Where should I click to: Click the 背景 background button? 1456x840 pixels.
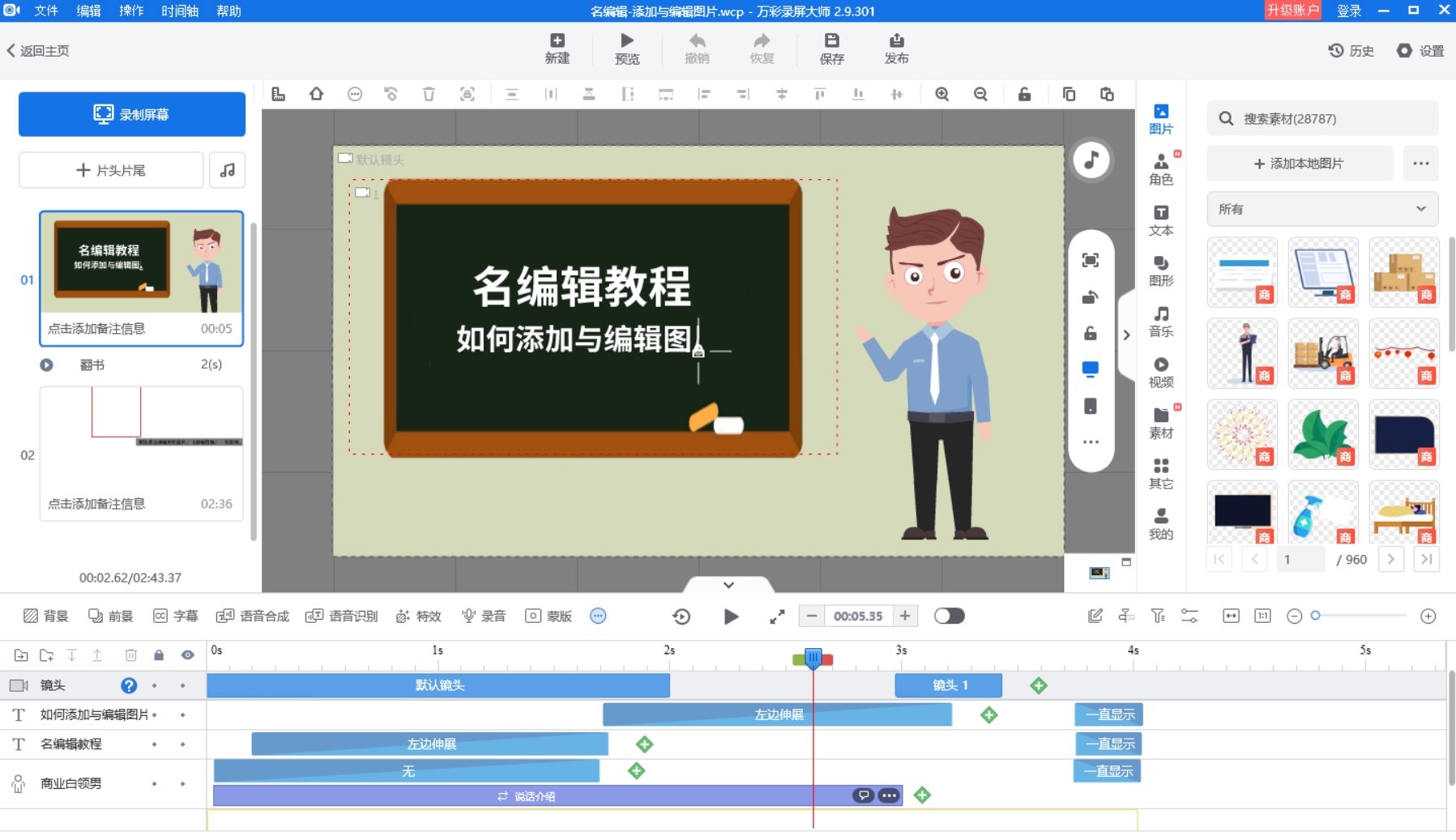click(x=46, y=616)
